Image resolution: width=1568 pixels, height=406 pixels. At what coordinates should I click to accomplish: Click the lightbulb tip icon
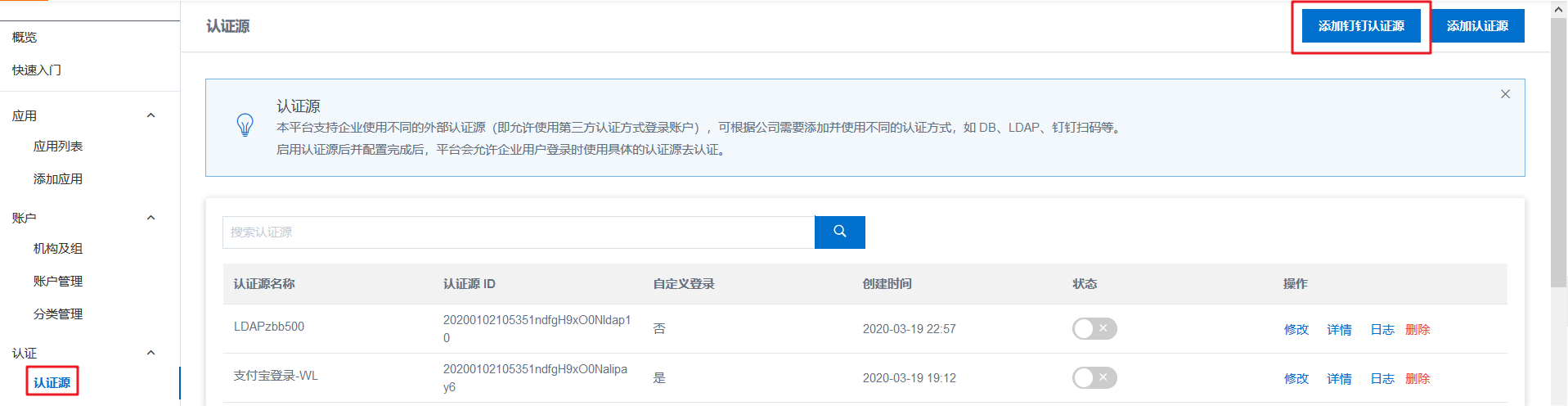245,125
